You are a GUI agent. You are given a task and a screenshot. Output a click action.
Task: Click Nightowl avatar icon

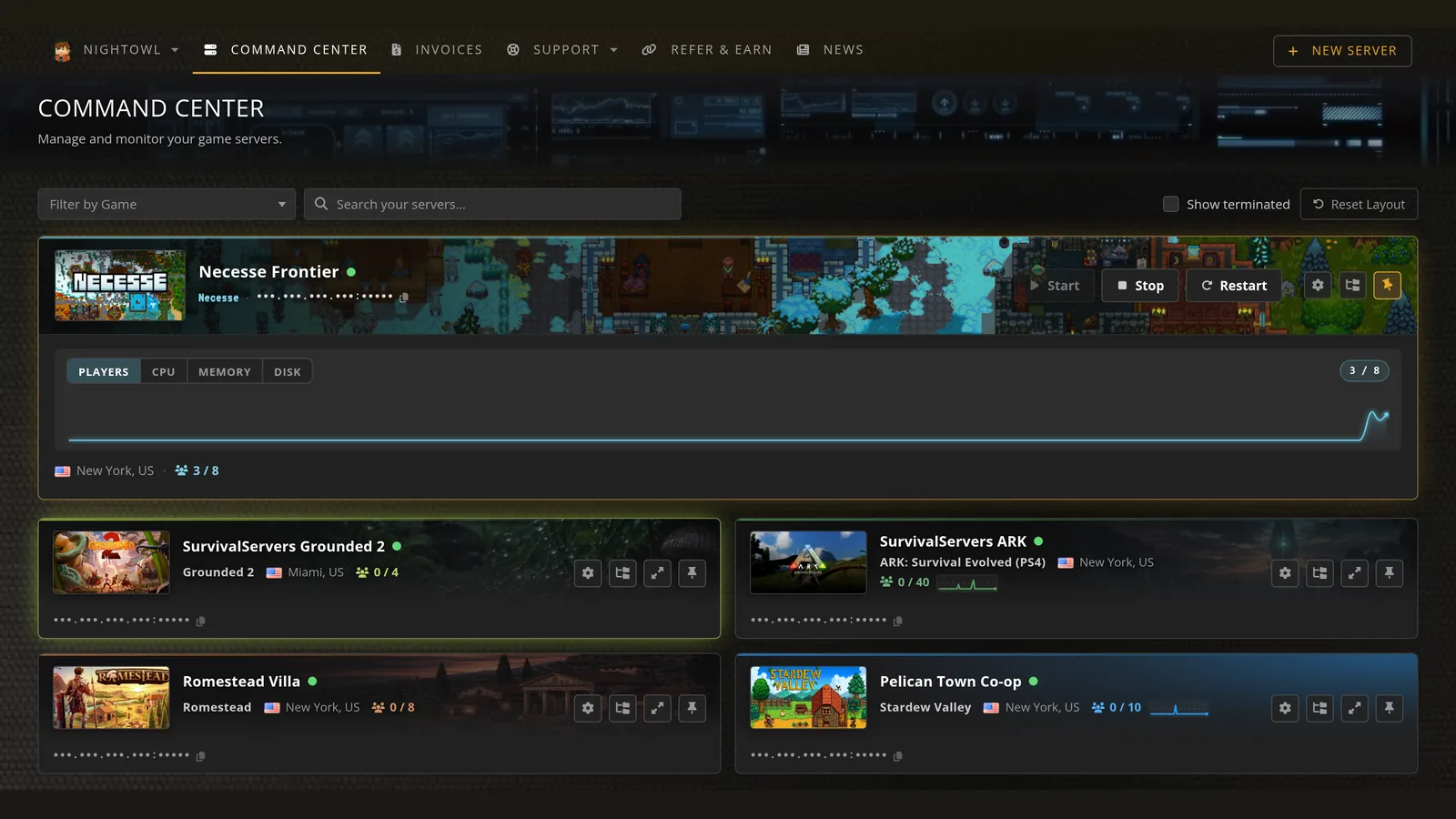point(62,51)
